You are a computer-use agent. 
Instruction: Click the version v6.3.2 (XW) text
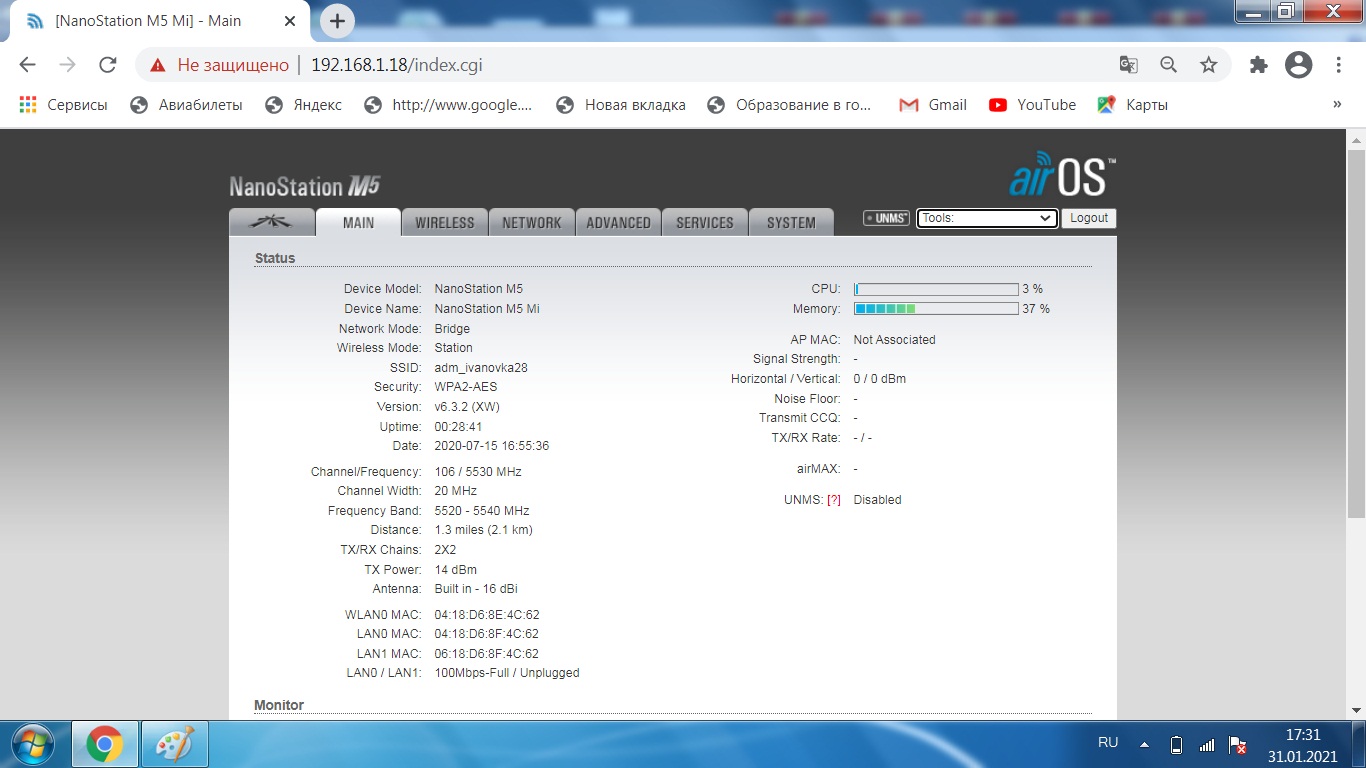(467, 407)
